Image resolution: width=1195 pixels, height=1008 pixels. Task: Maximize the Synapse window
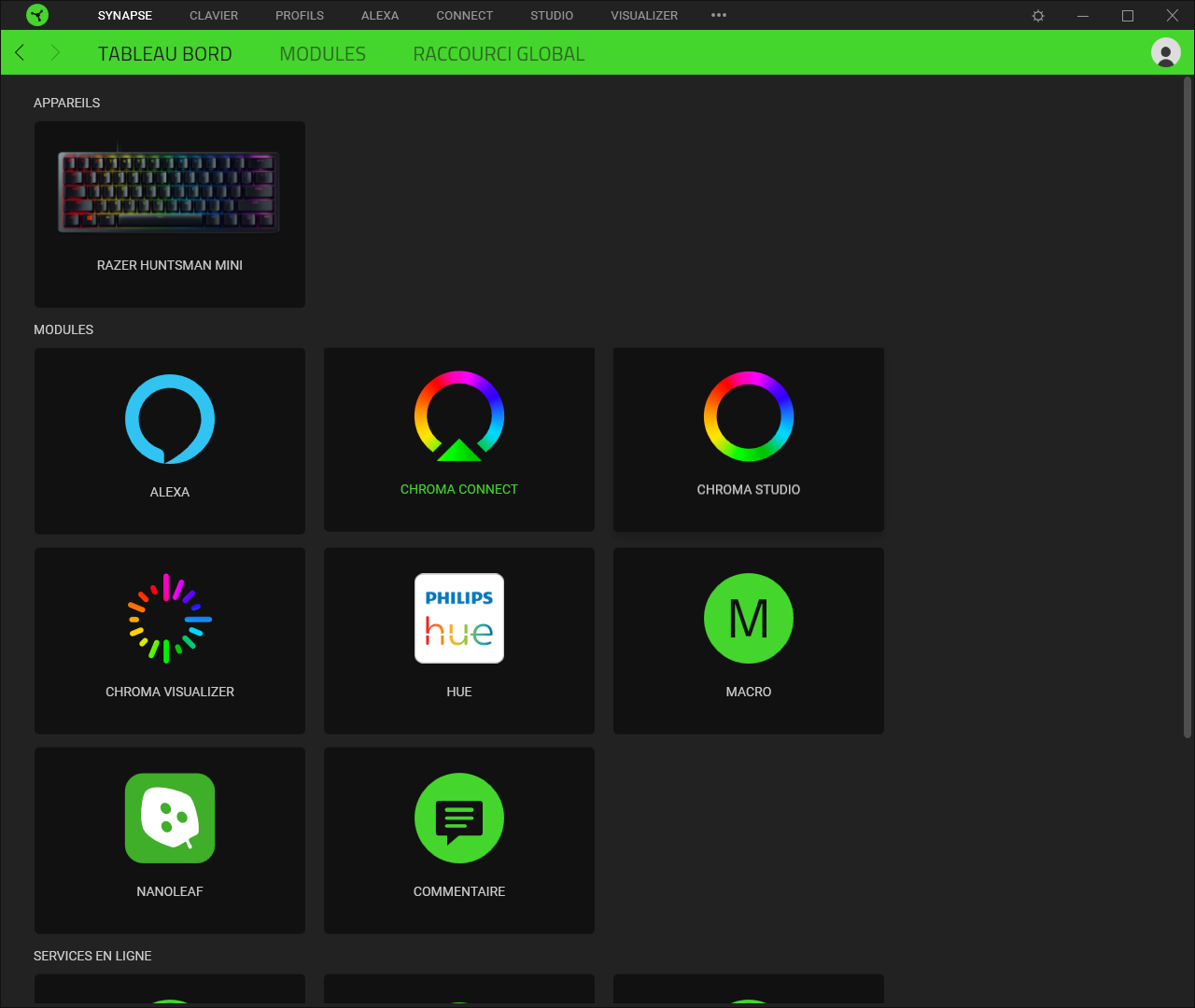(1128, 16)
